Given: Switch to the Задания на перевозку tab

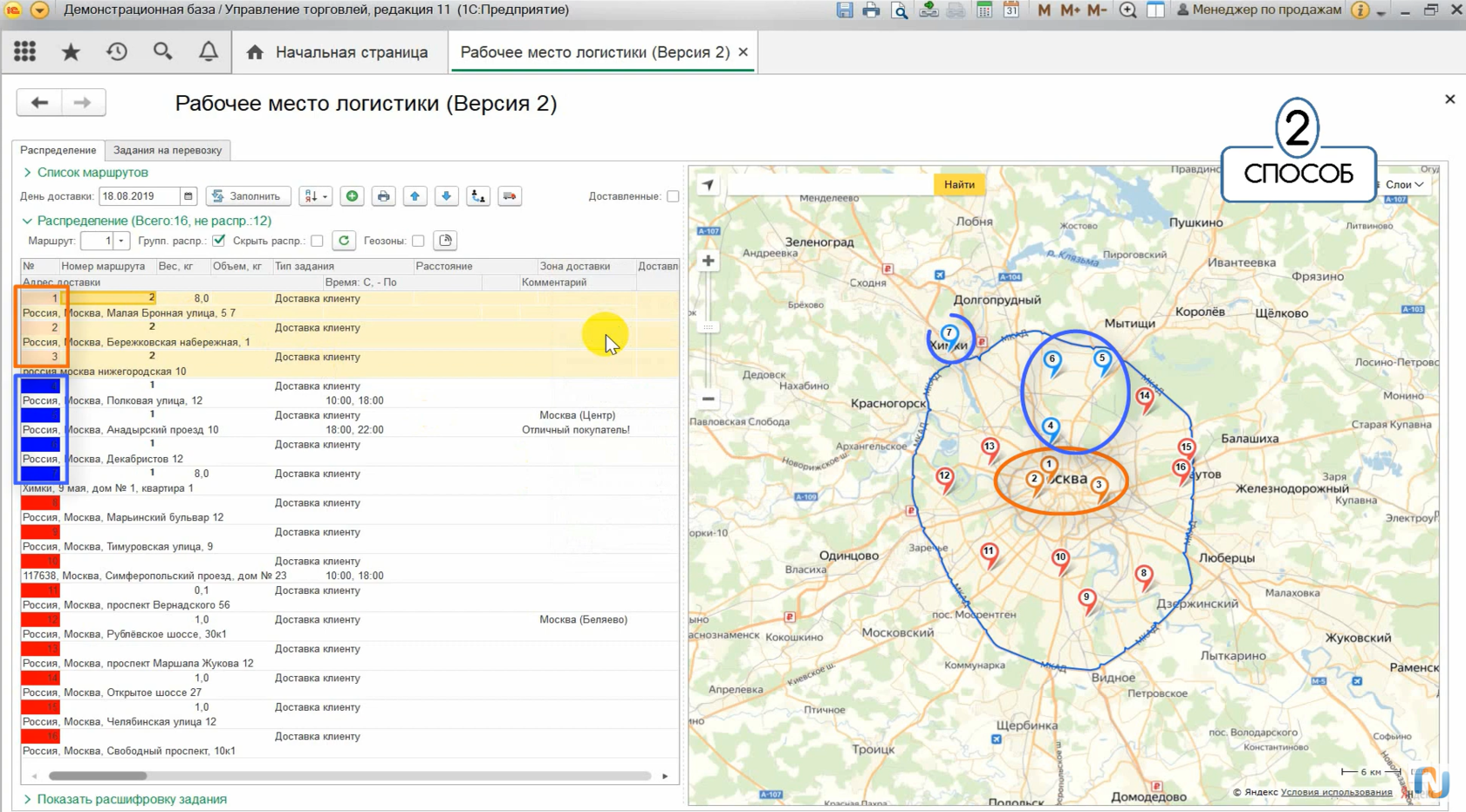Looking at the screenshot, I should click(168, 150).
